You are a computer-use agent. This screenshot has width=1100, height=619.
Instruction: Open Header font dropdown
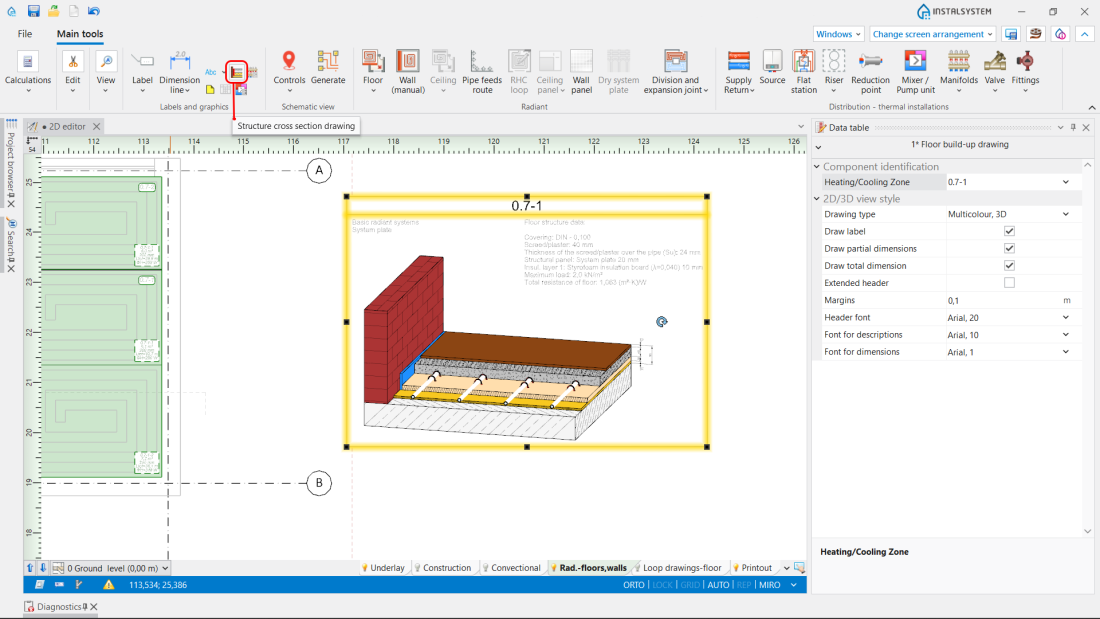(1066, 317)
